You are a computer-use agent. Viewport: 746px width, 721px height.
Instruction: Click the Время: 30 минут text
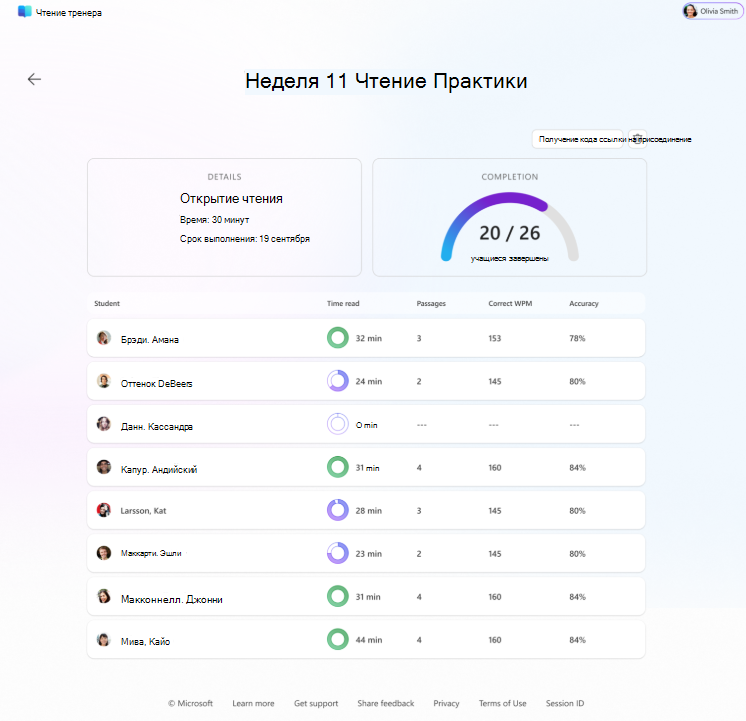(x=215, y=220)
